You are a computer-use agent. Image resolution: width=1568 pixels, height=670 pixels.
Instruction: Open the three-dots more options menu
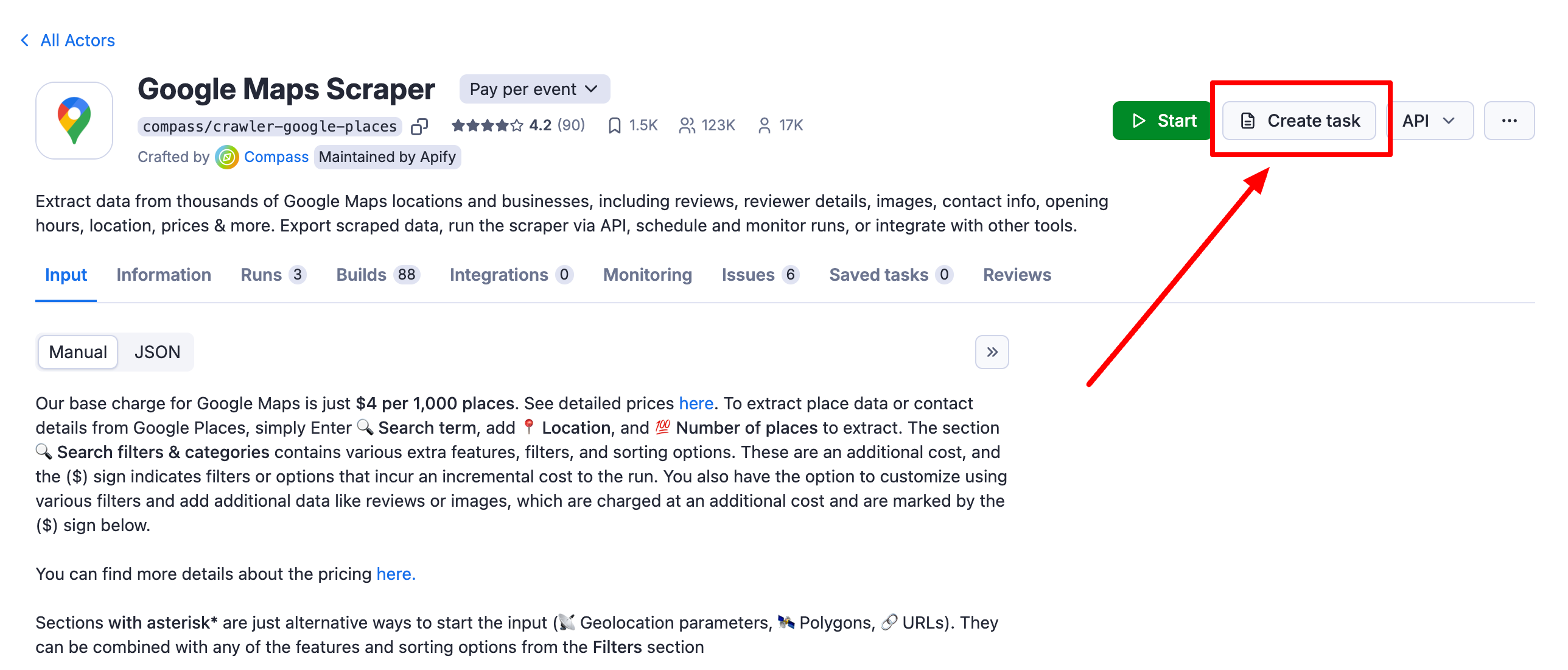(x=1509, y=121)
